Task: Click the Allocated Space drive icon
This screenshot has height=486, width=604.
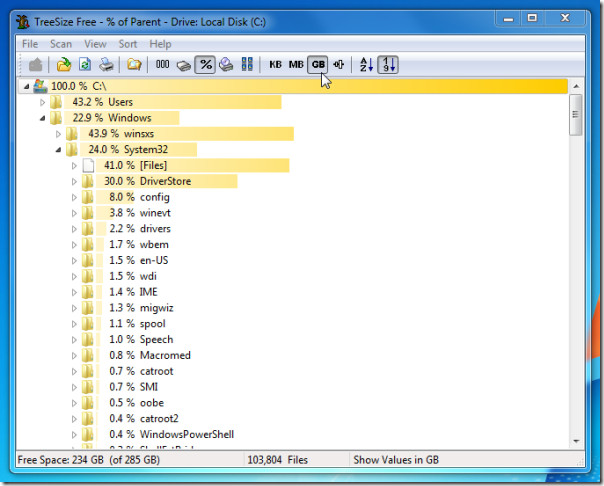Action: 183,65
